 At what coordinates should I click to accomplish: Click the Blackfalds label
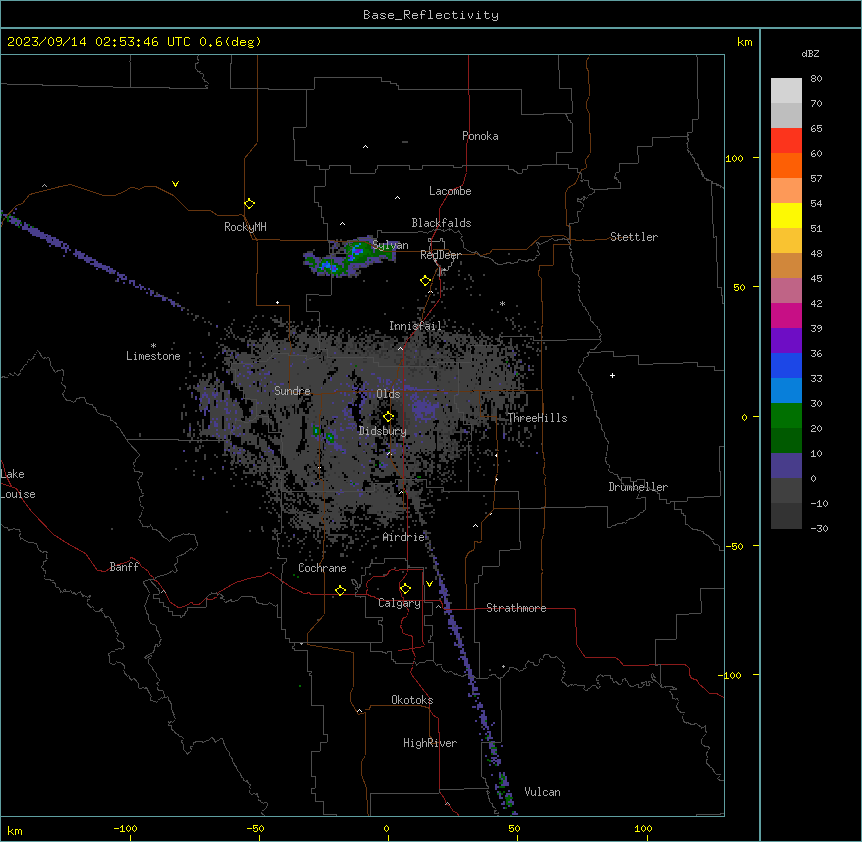pyautogui.click(x=441, y=223)
